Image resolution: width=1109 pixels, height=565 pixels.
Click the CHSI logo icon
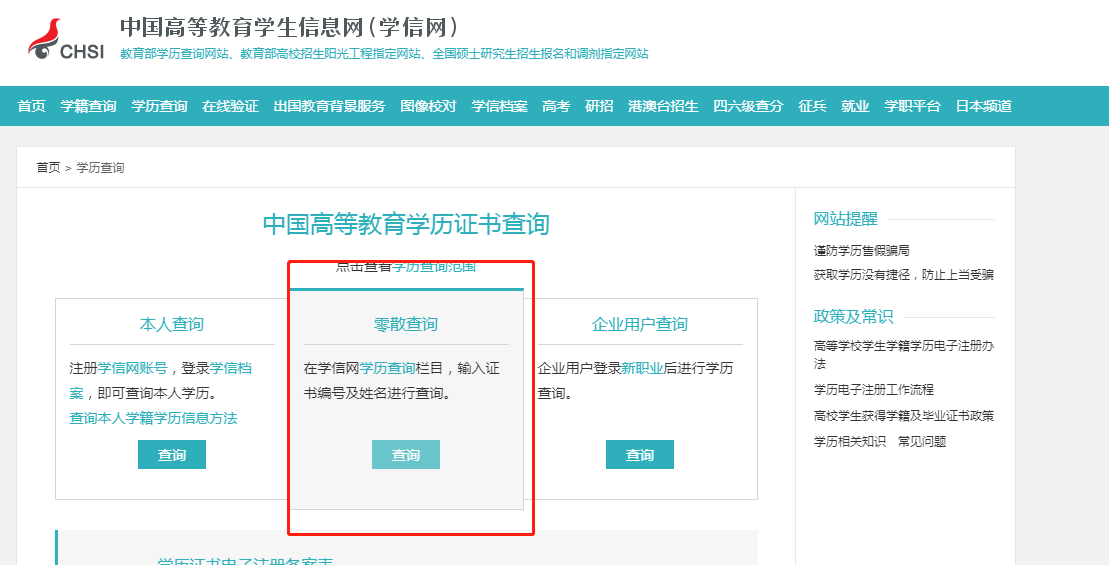[66, 40]
